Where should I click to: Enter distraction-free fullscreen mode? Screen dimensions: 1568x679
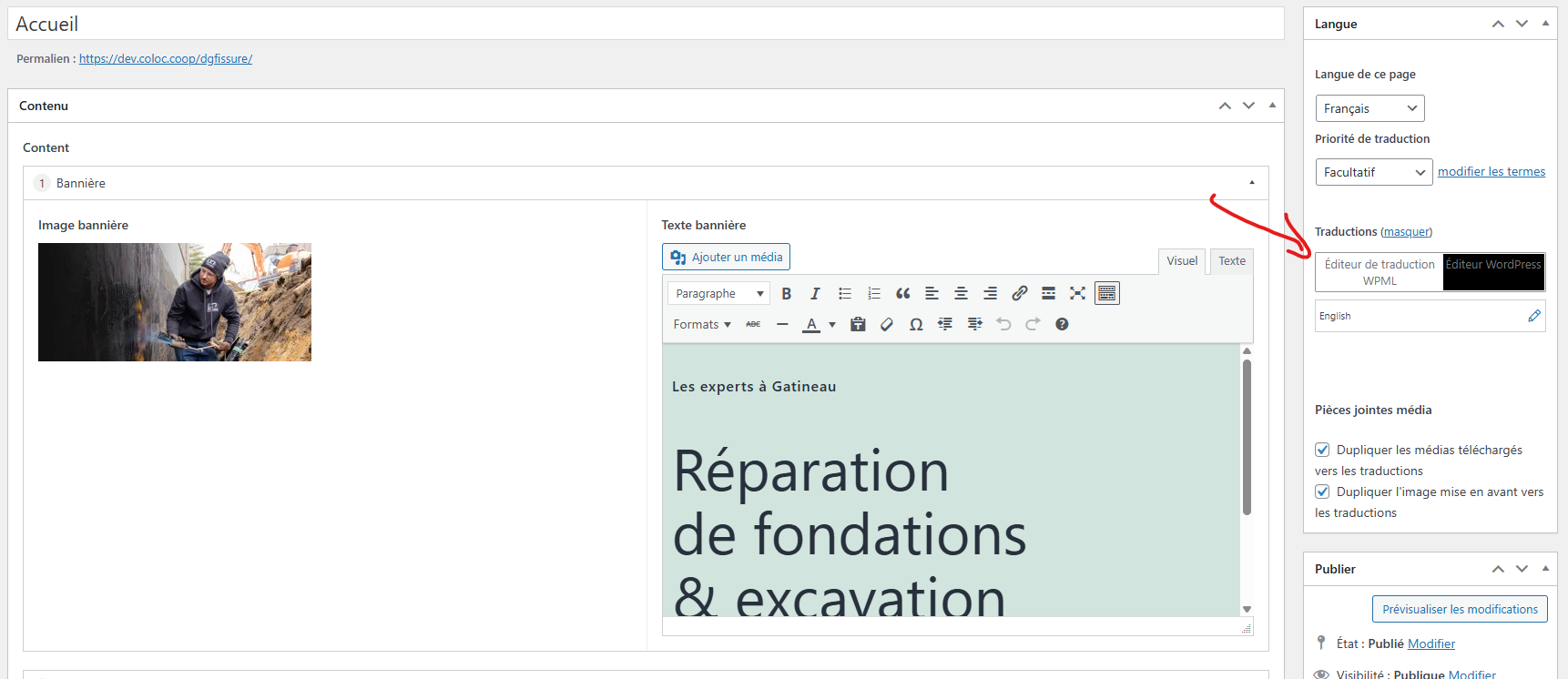click(1078, 293)
